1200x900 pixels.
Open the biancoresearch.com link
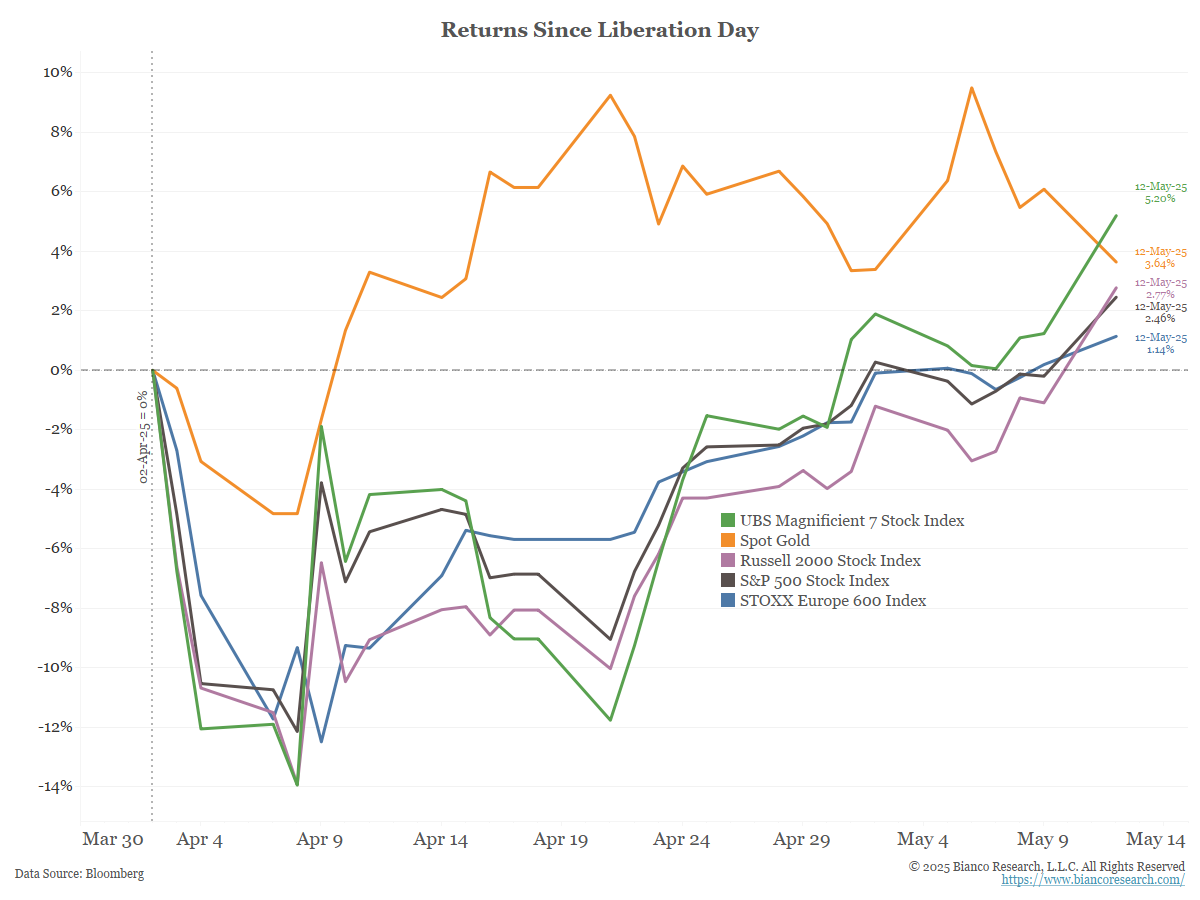click(1093, 880)
